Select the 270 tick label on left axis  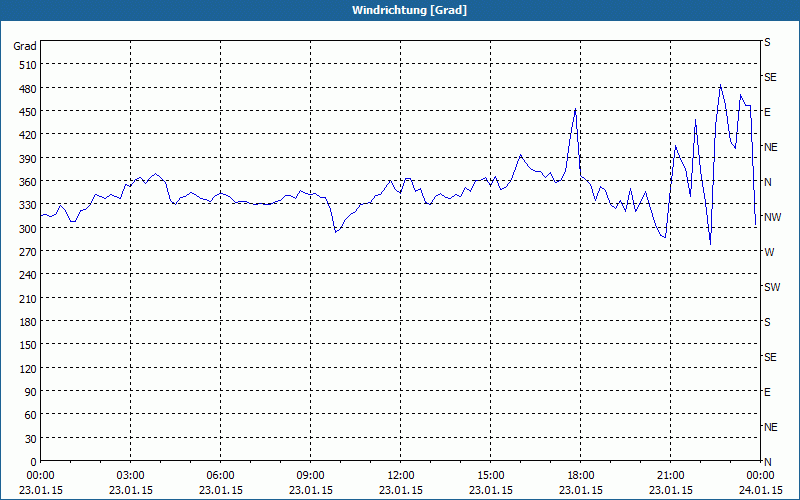click(25, 252)
